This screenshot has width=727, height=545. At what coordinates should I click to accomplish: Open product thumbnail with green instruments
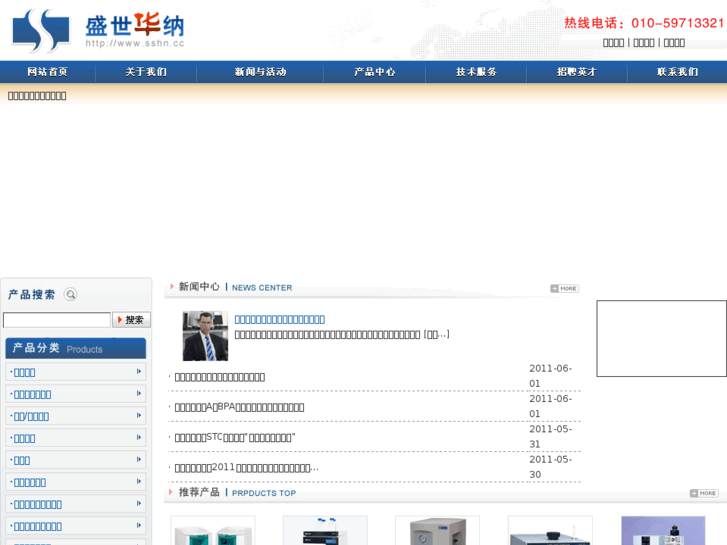[213, 530]
